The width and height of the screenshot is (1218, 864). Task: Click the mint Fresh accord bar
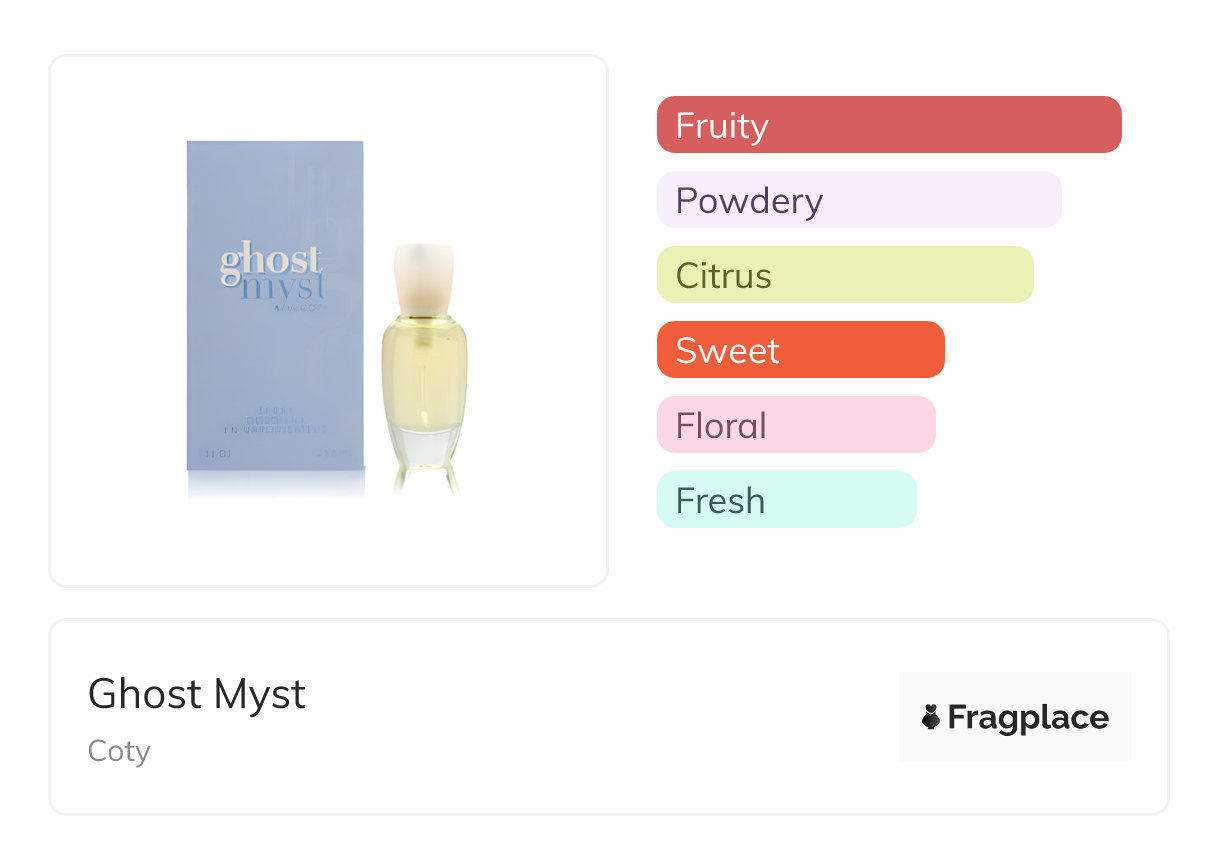click(786, 500)
